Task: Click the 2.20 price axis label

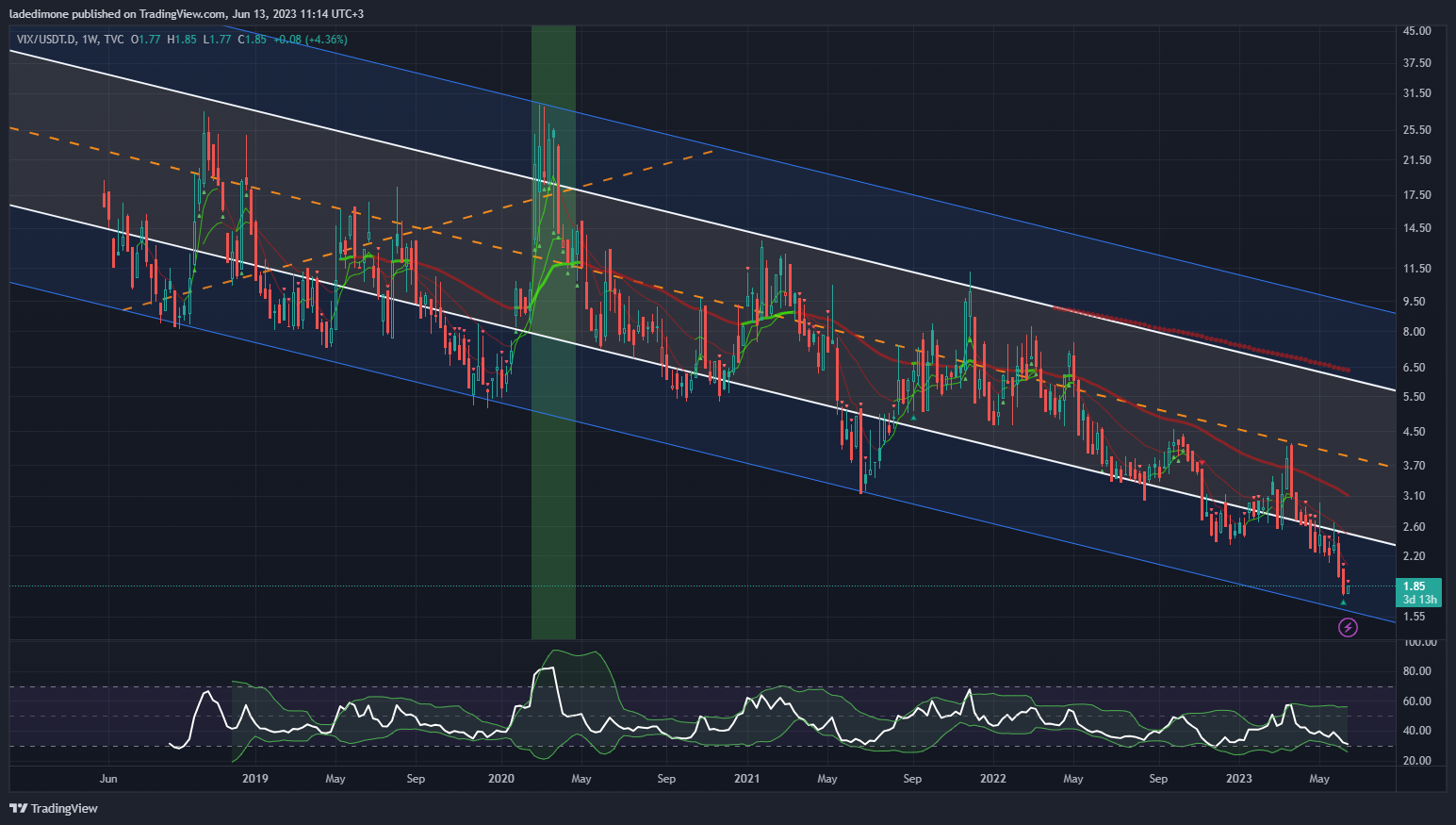Action: pos(1415,556)
